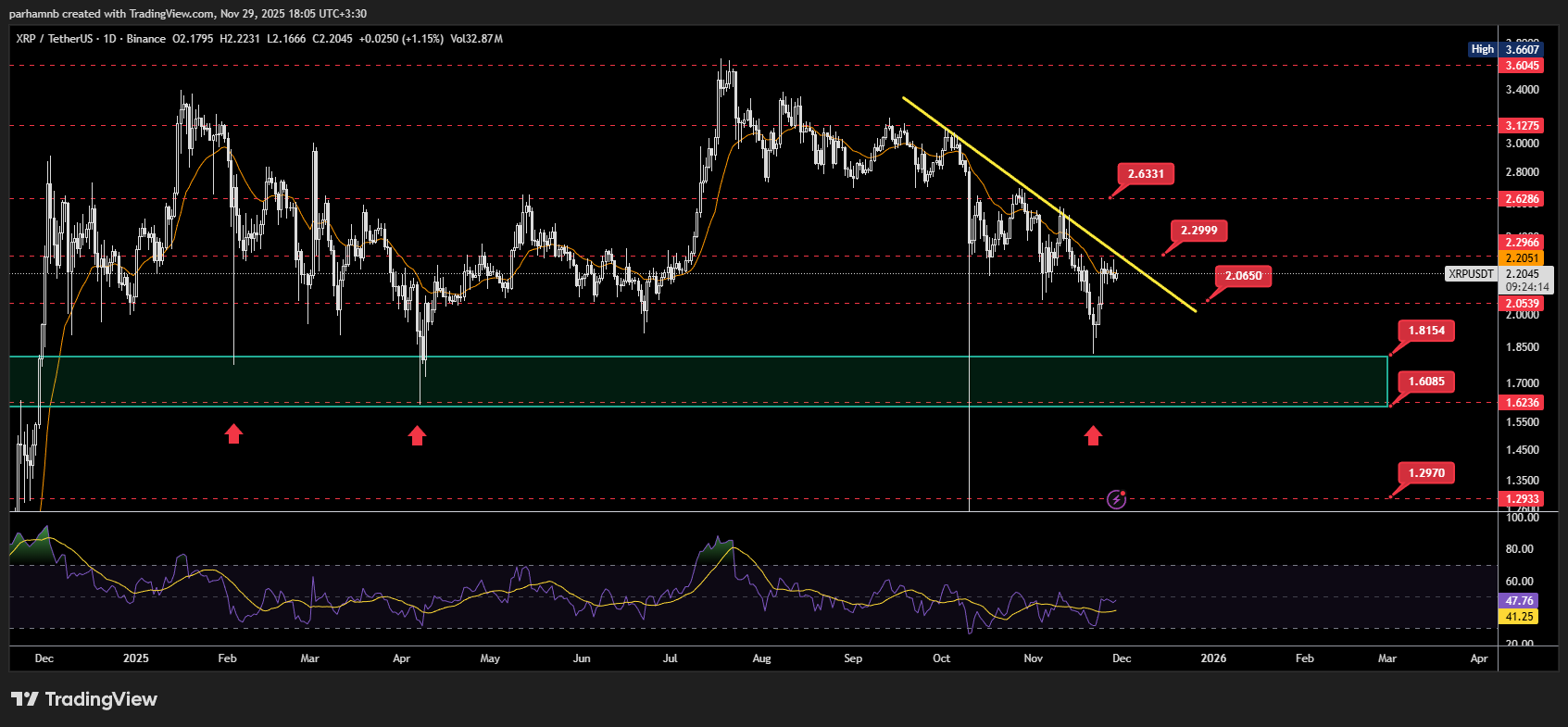Click the red up arrow below late November

click(1093, 435)
